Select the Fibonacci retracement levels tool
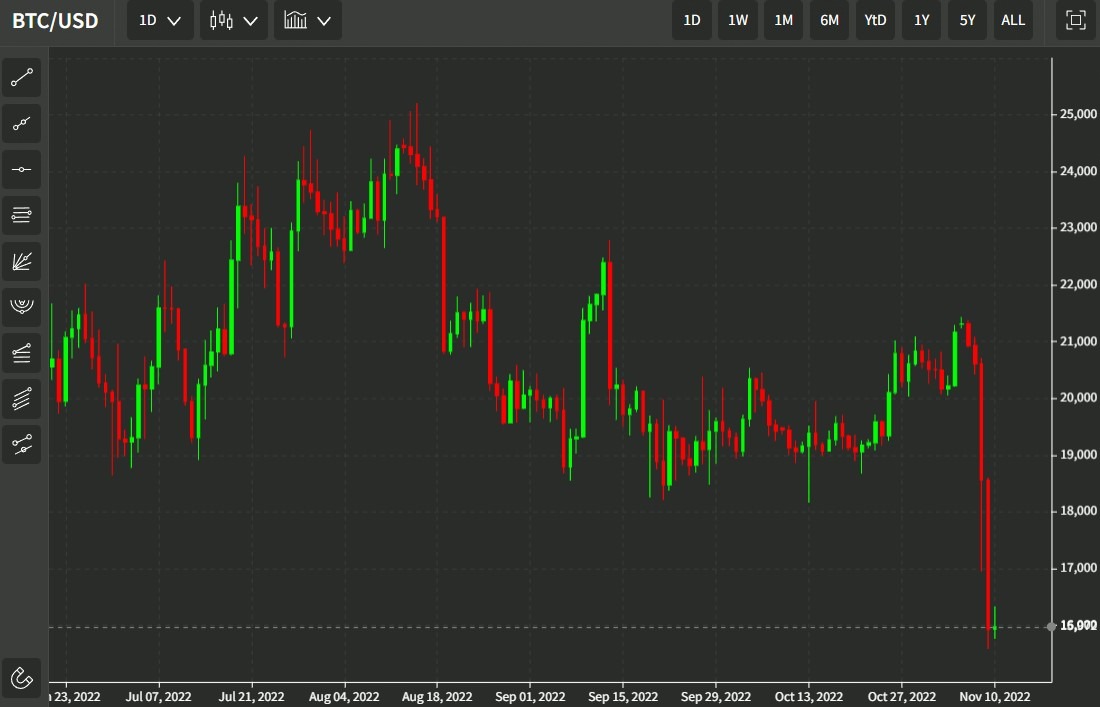Viewport: 1100px width, 707px height. click(21, 215)
